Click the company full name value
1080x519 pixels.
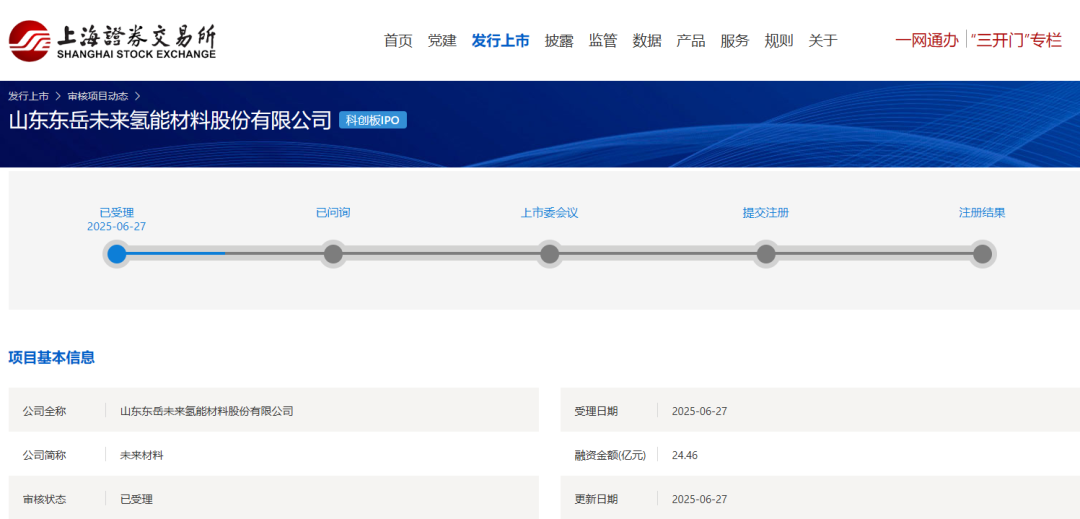click(x=207, y=411)
